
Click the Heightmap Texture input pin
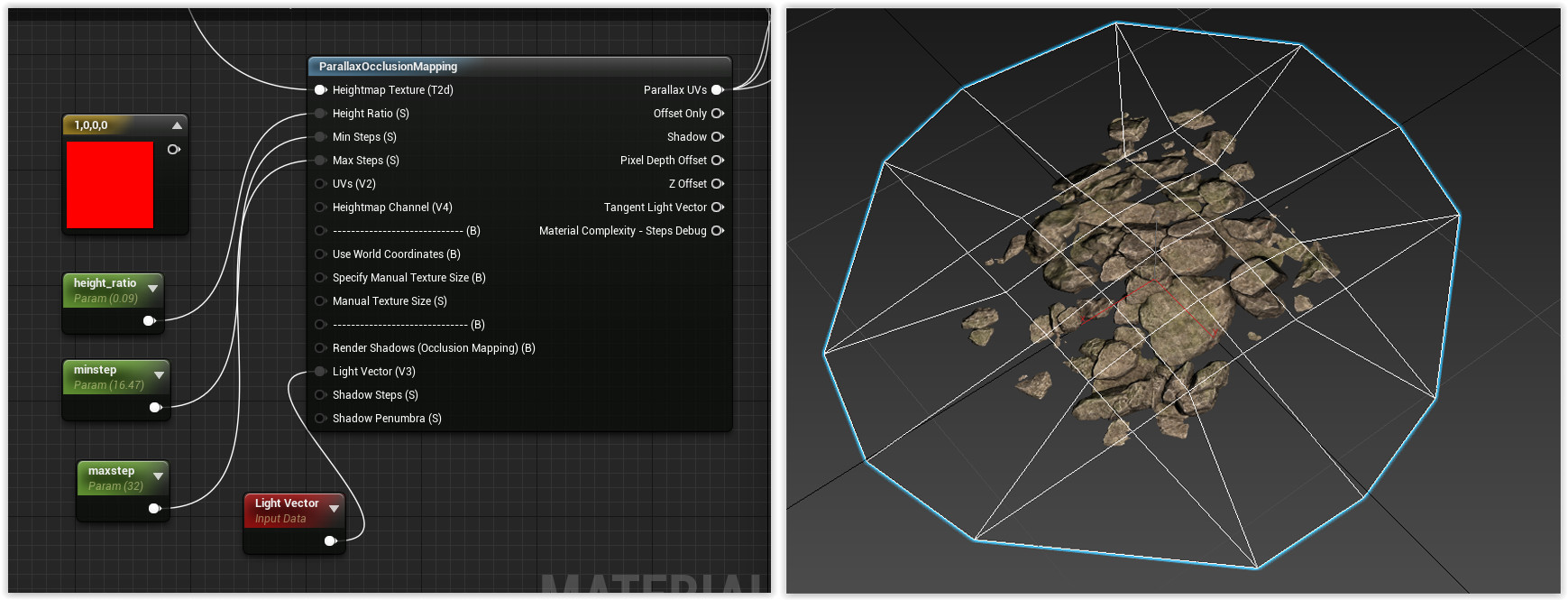coord(320,90)
